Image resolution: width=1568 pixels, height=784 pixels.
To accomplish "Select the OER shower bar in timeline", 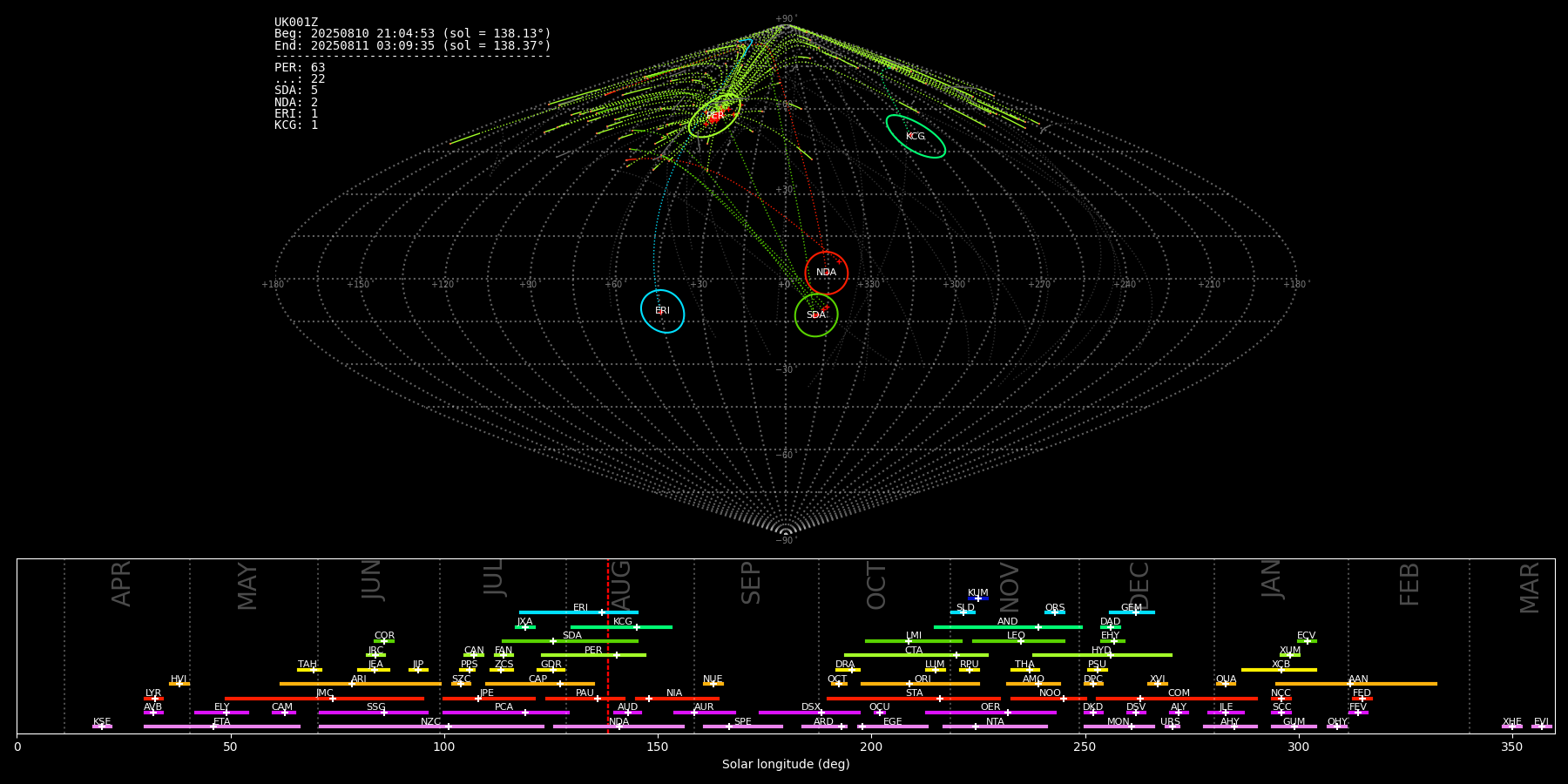I will click(990, 713).
